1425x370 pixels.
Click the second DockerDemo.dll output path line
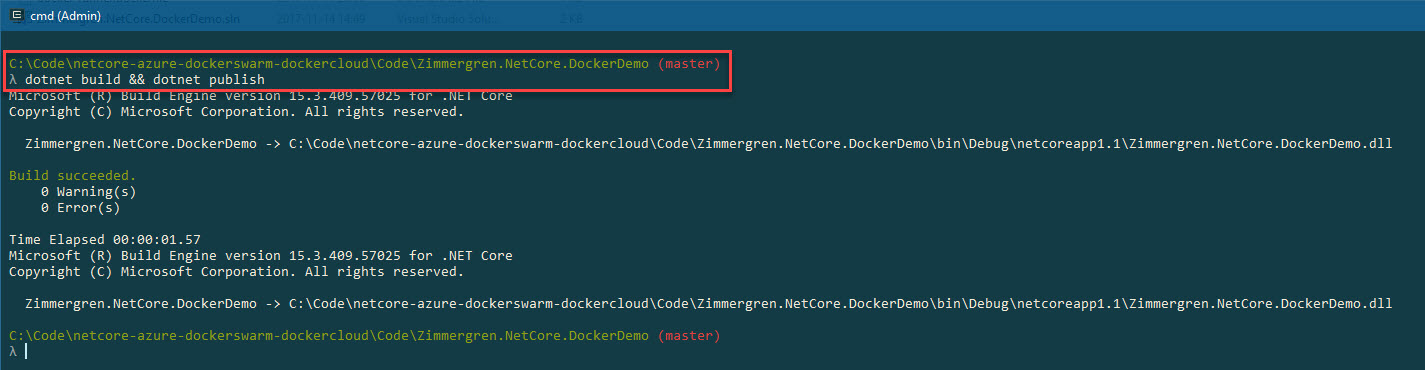coord(708,304)
